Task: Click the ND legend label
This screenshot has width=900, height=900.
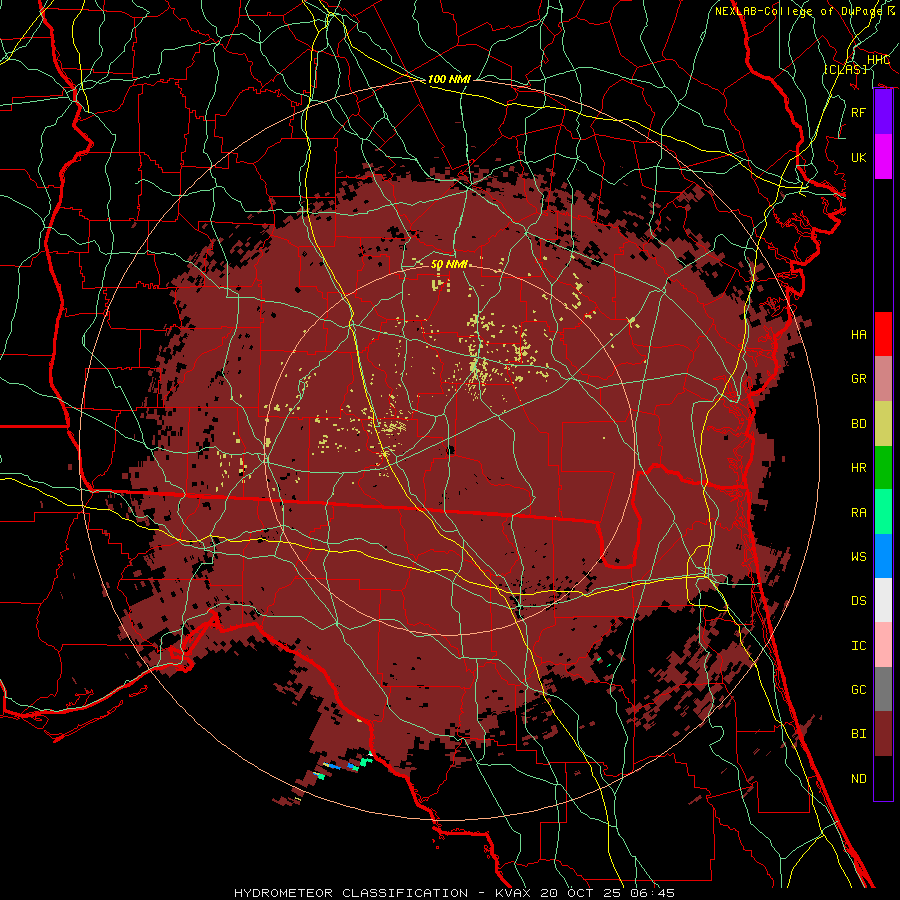Action: click(x=859, y=779)
